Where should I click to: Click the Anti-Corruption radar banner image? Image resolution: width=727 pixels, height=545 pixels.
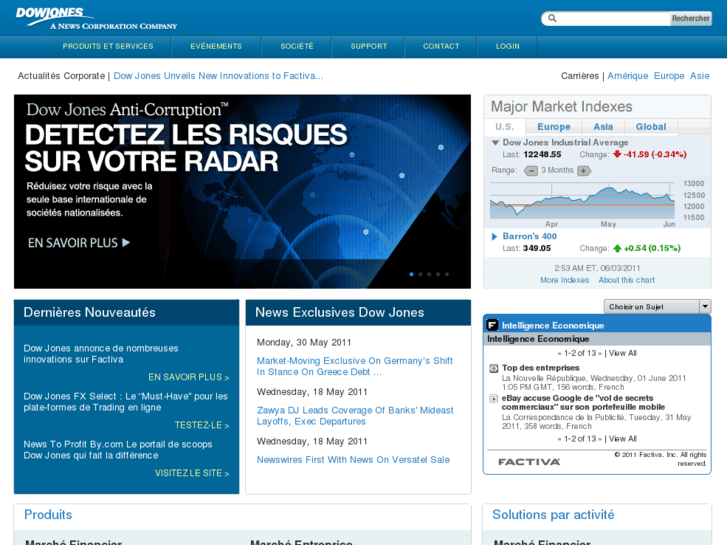(x=242, y=192)
